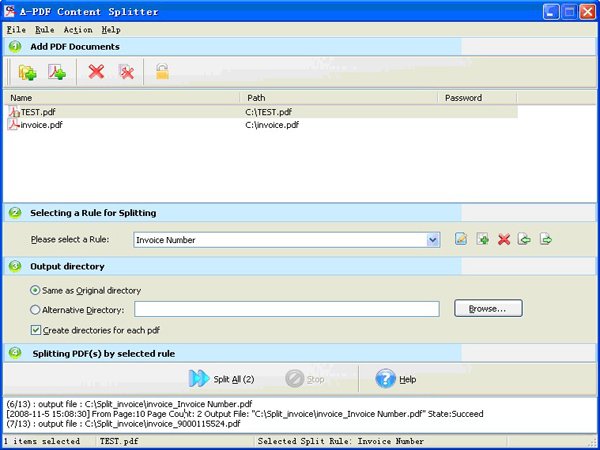This screenshot has height=450, width=600.
Task: Click the C:\TEST.pdf path cell
Action: 269,112
